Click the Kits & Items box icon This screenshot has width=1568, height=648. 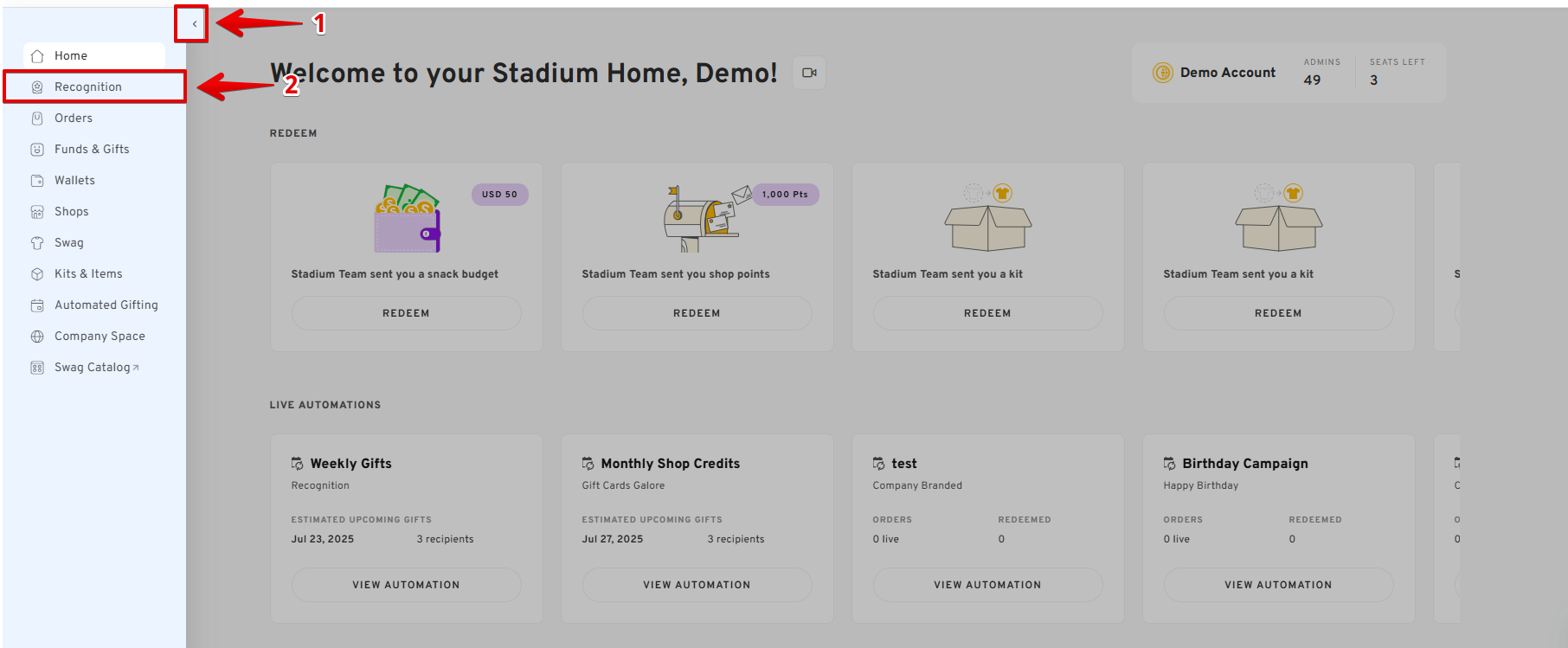[37, 274]
